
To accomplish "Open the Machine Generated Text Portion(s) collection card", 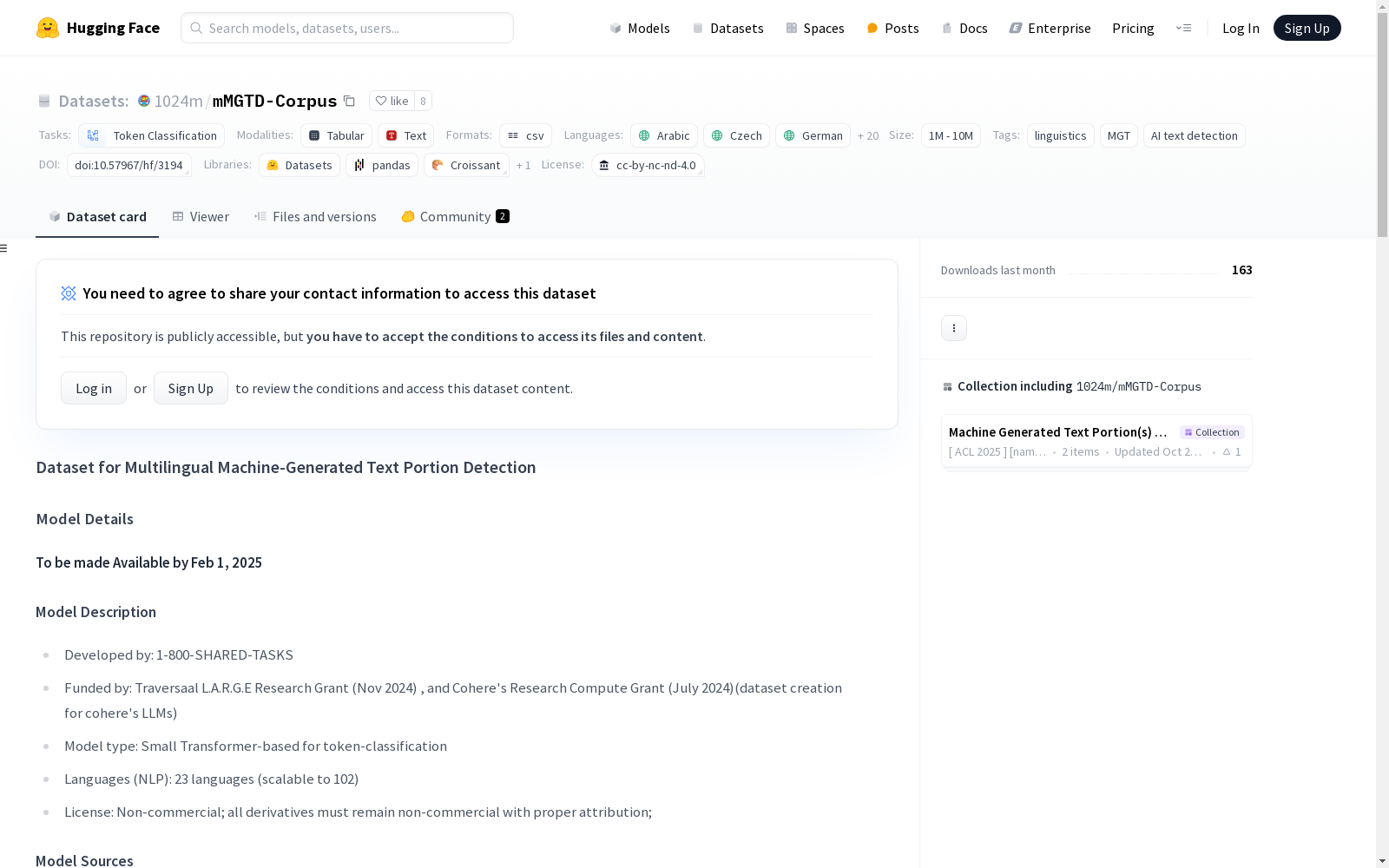I will click(x=1096, y=441).
